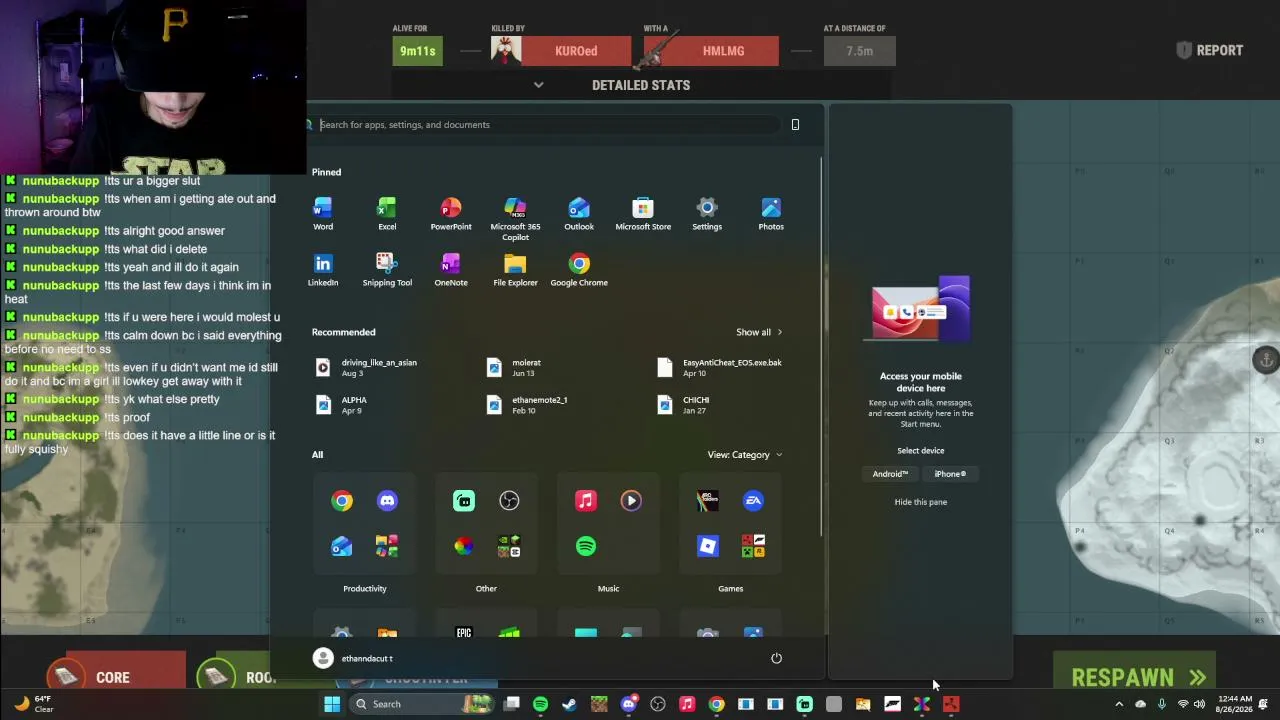
Task: Launch Microsoft 365 Copilot
Action: coord(515,218)
